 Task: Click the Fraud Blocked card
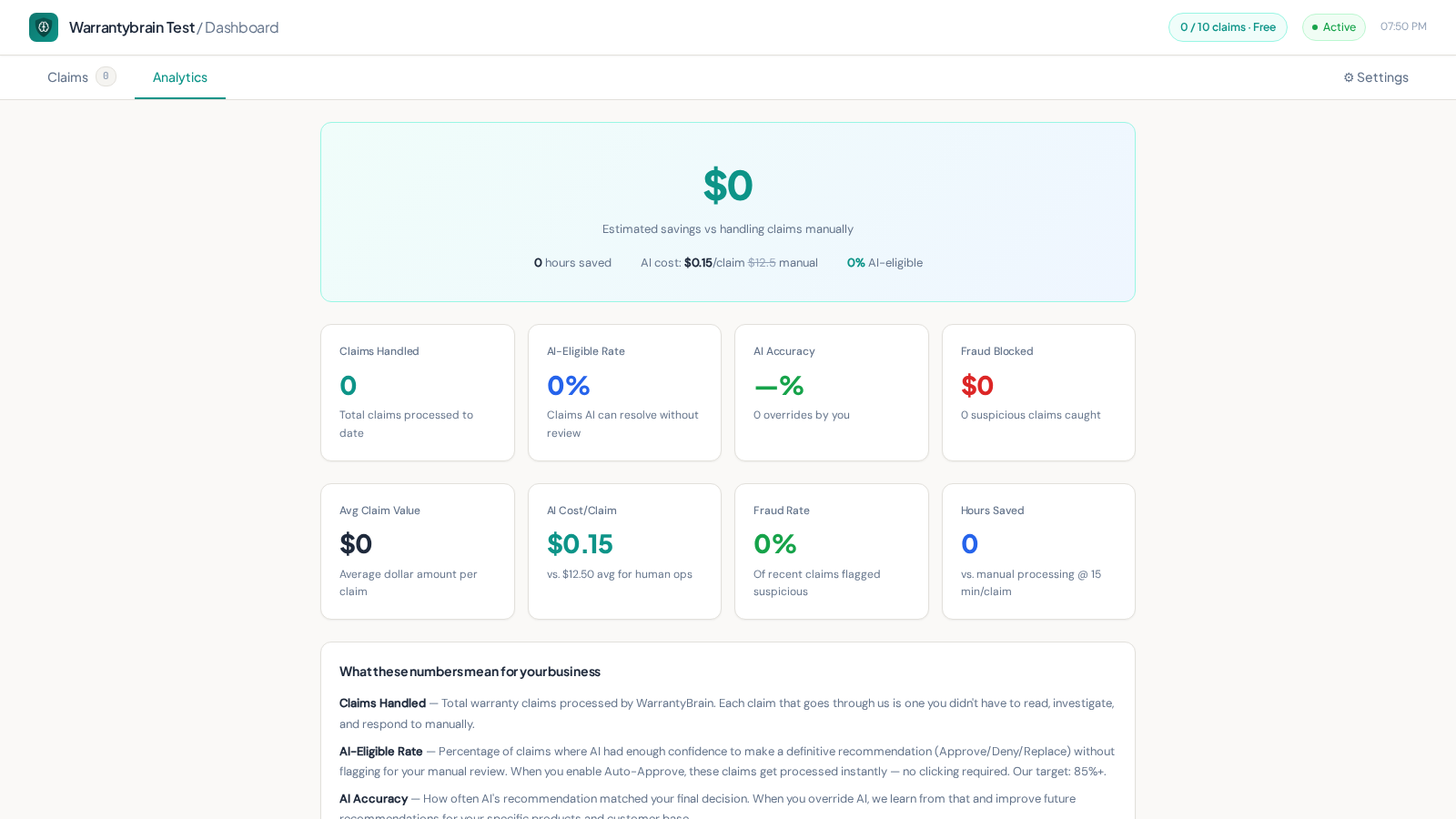pyautogui.click(x=1038, y=392)
